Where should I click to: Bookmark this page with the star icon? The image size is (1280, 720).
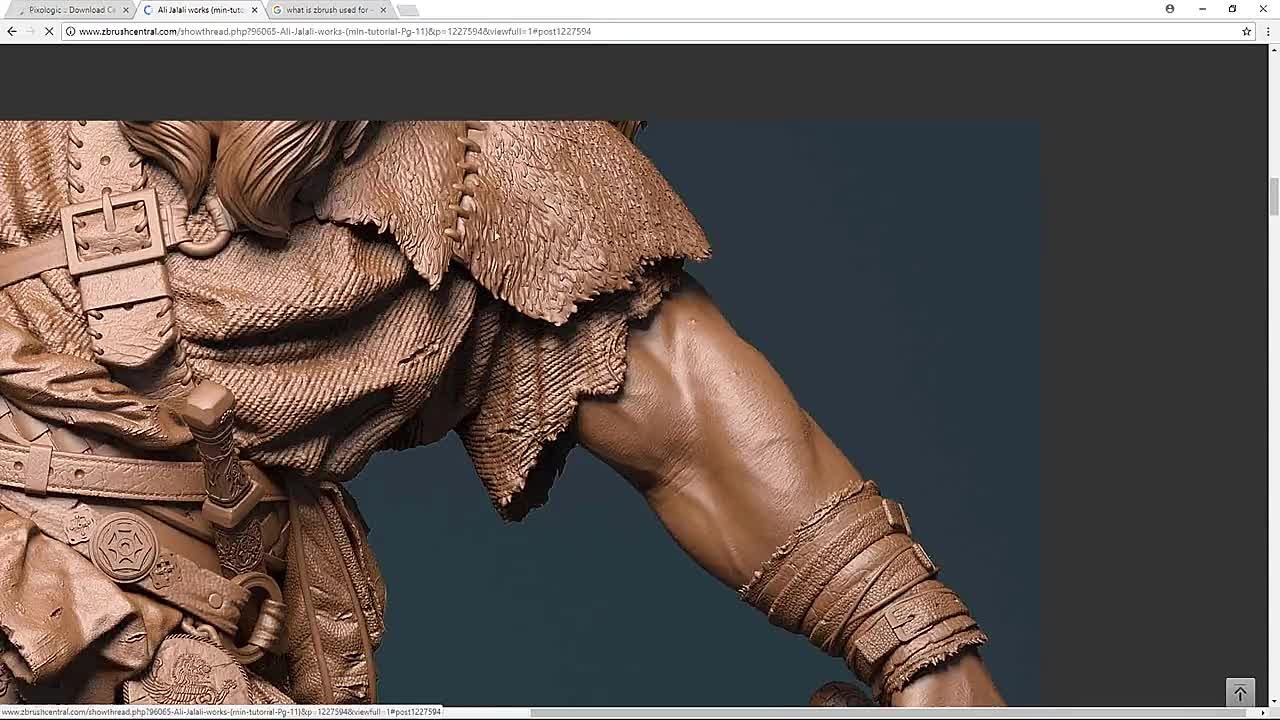[x=1246, y=31]
